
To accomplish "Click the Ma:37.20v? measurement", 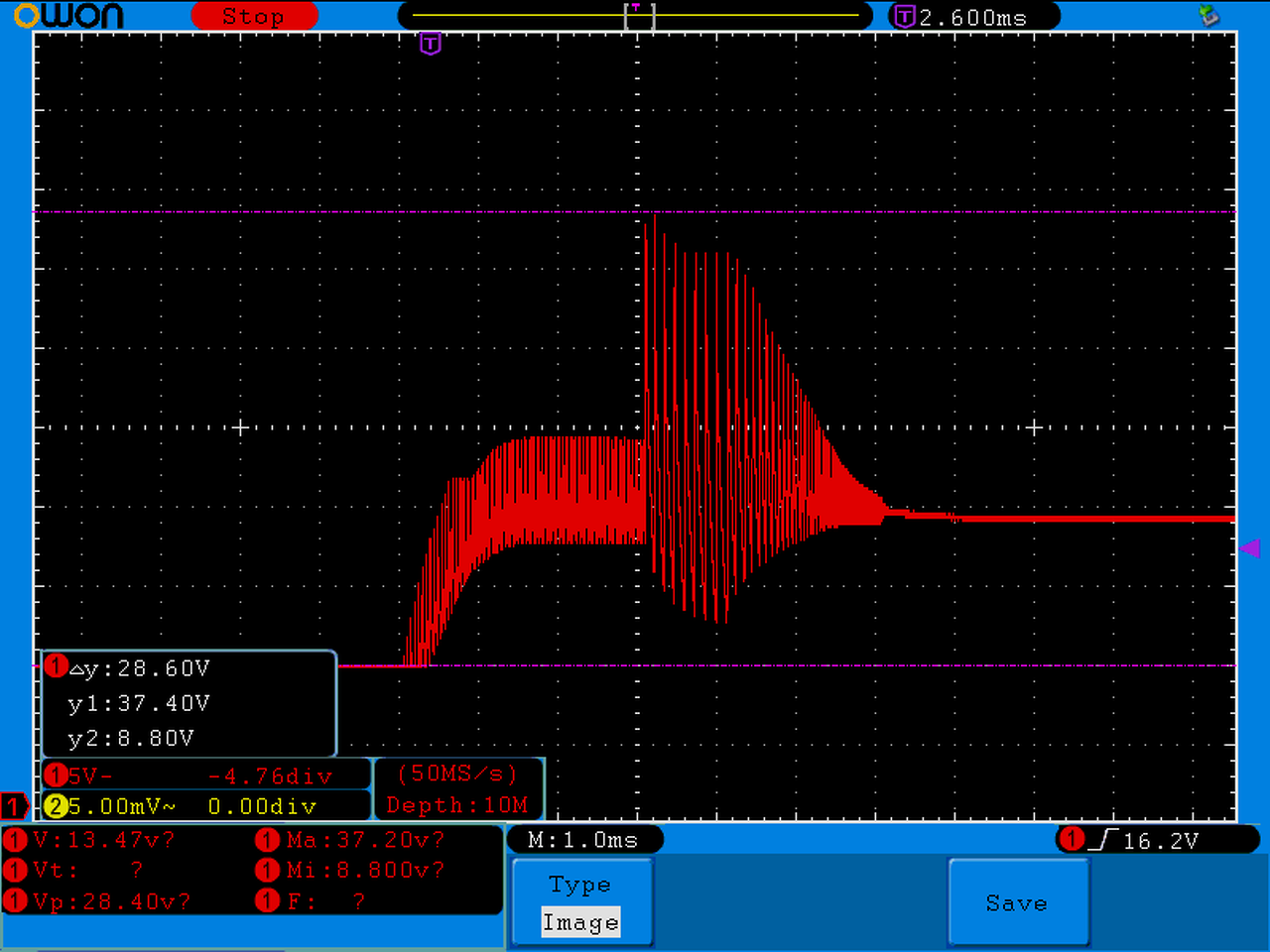I will pos(365,840).
